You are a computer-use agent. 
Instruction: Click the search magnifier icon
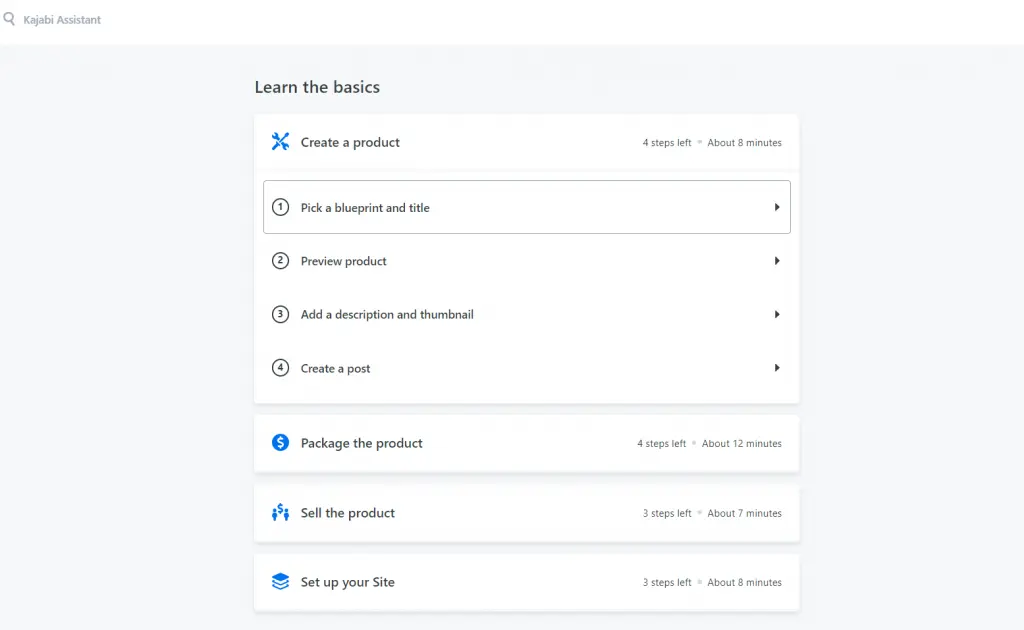(9, 19)
